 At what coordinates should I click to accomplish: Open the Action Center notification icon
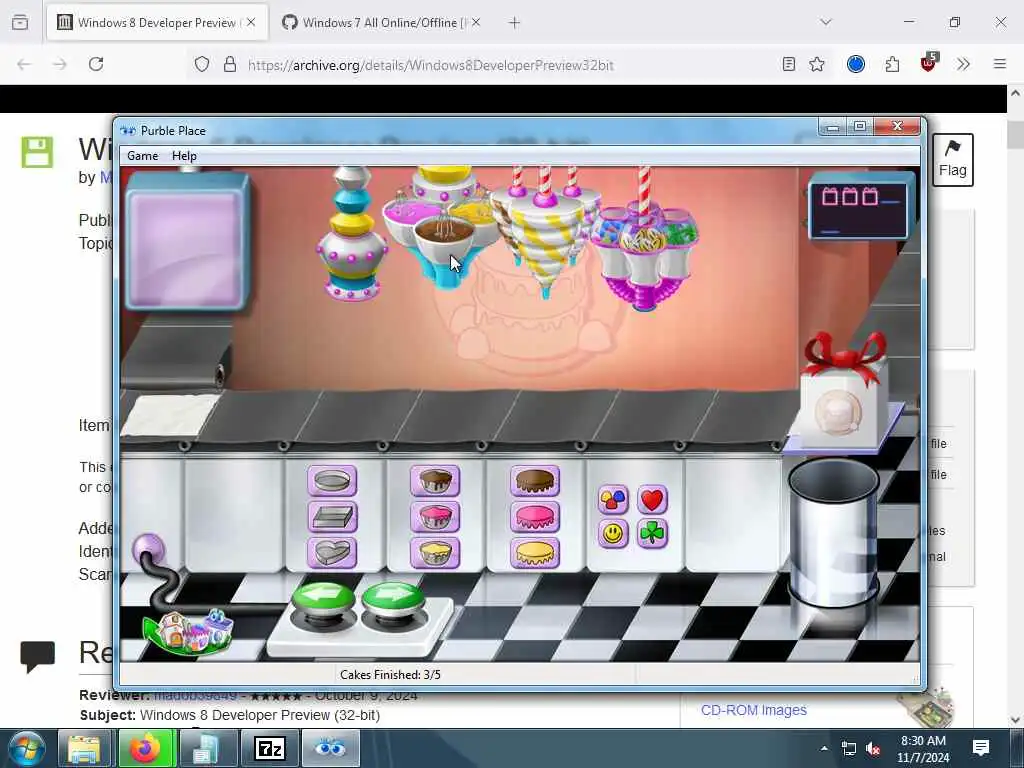980,748
